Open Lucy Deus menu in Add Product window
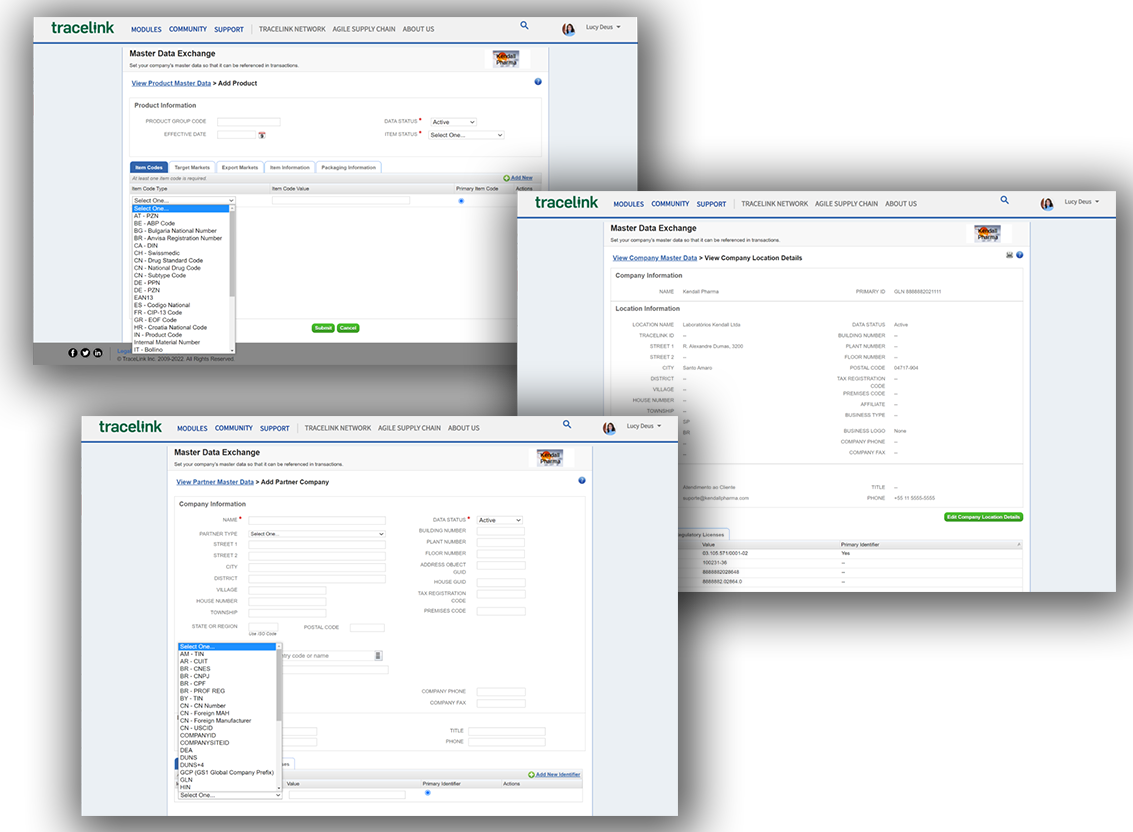The height and width of the screenshot is (832, 1133). [603, 27]
